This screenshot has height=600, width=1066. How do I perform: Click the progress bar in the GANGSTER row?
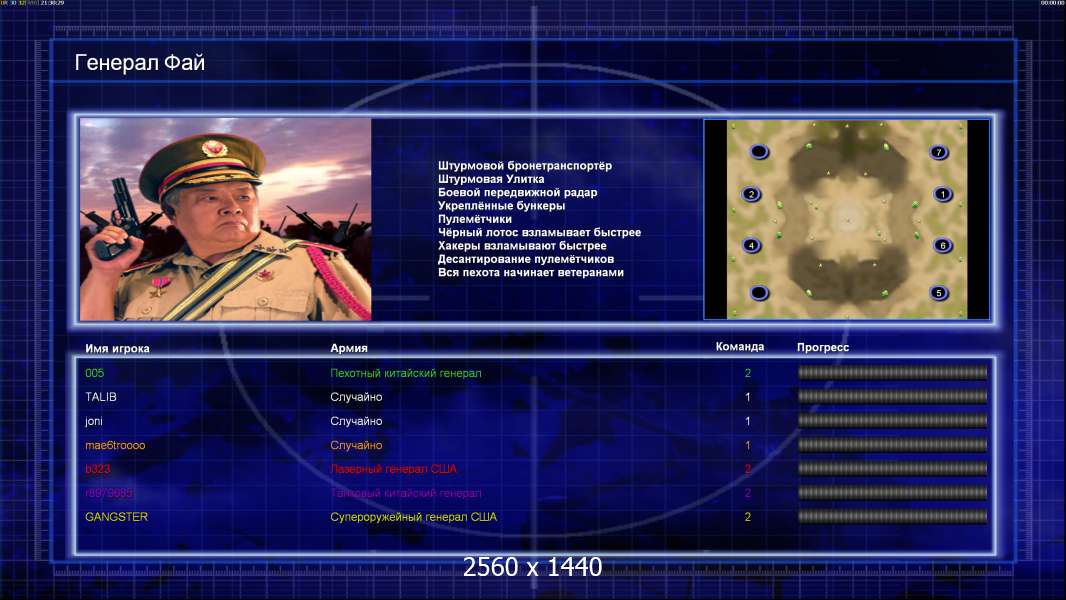click(x=892, y=517)
